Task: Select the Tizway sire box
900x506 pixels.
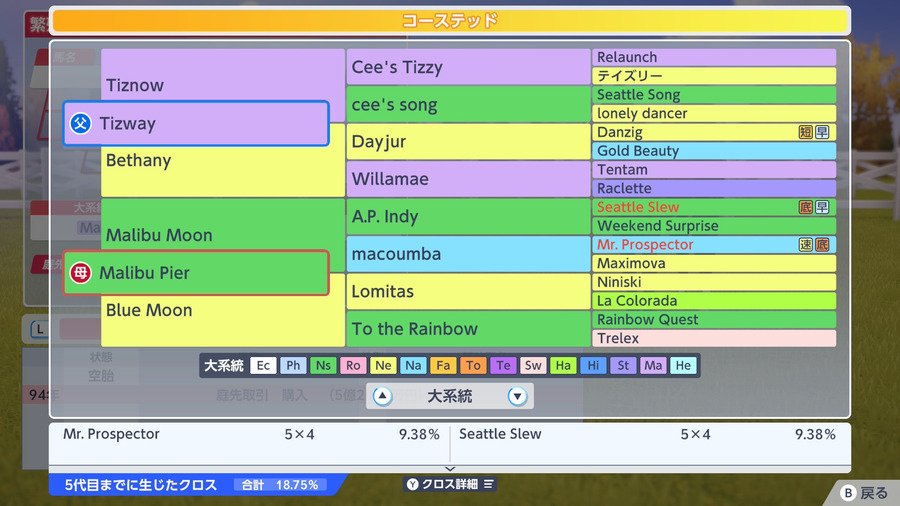Action: click(196, 123)
